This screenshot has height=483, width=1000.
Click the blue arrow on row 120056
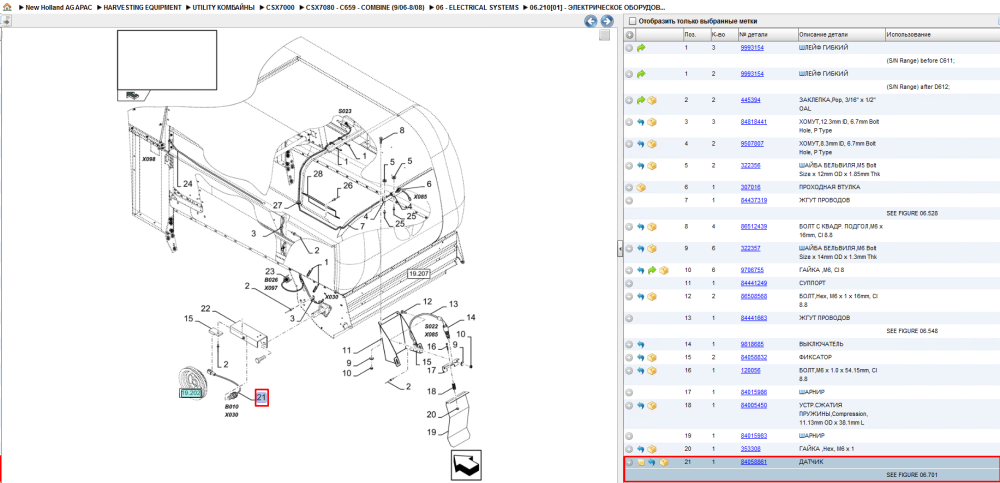(x=641, y=370)
